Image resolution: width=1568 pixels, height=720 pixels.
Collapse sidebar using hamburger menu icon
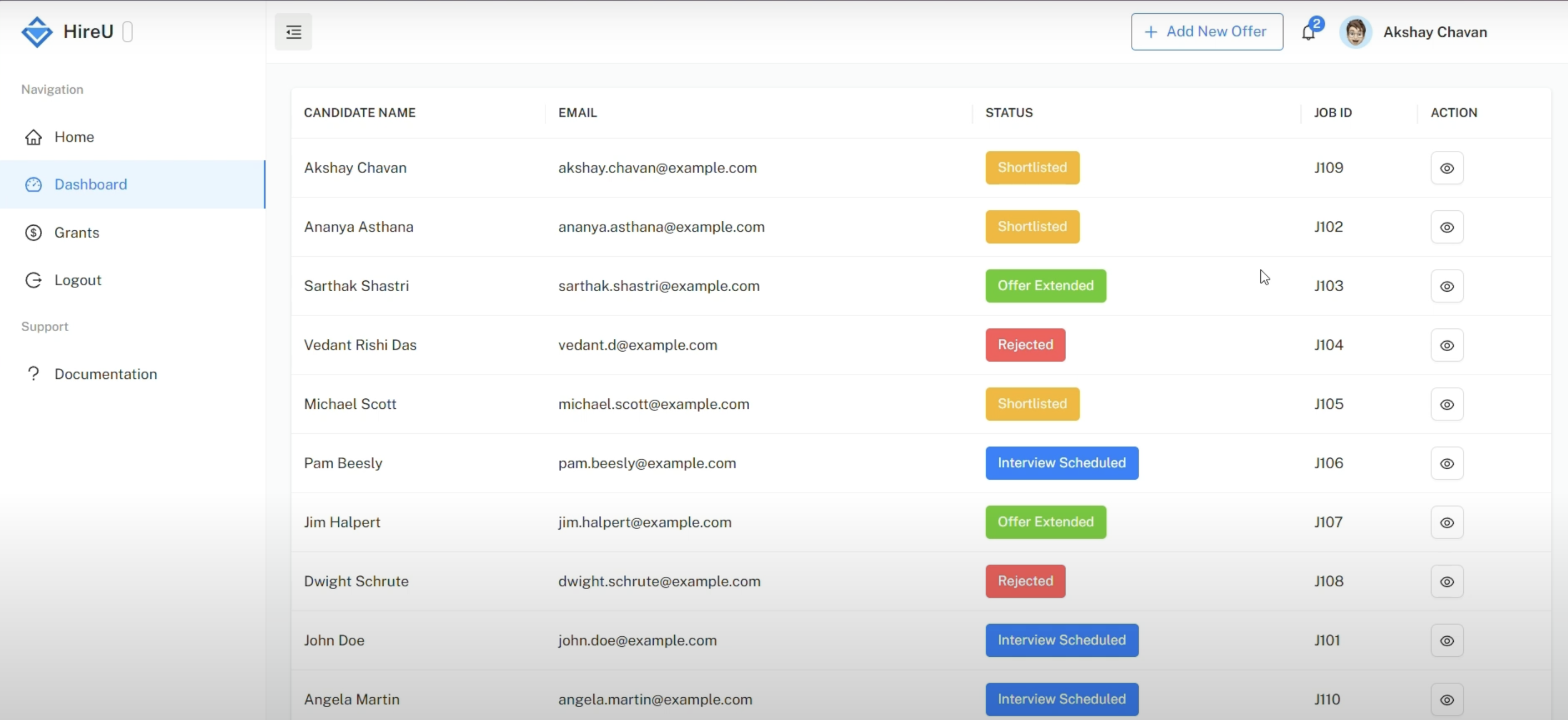pos(293,32)
